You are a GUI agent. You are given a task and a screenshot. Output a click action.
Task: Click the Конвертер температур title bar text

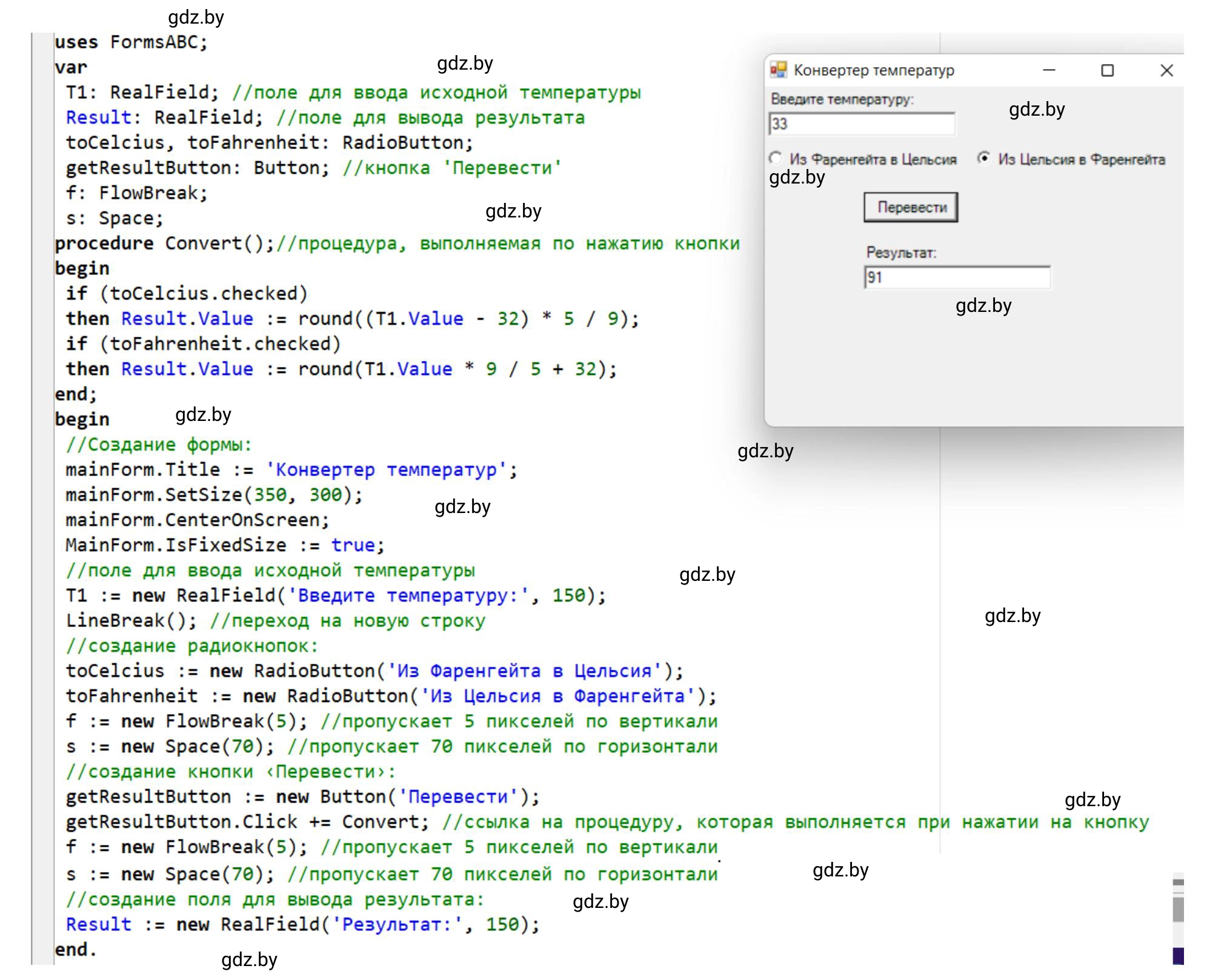[x=874, y=70]
